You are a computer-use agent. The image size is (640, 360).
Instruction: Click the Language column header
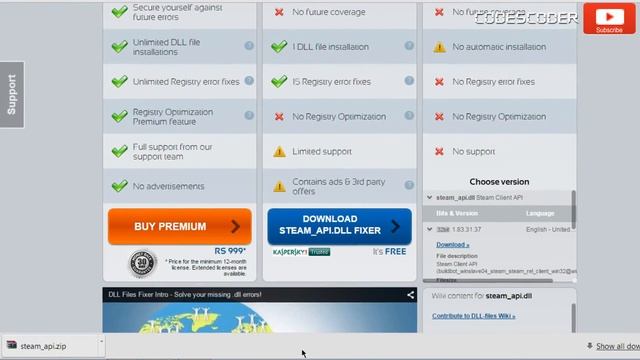tap(540, 213)
